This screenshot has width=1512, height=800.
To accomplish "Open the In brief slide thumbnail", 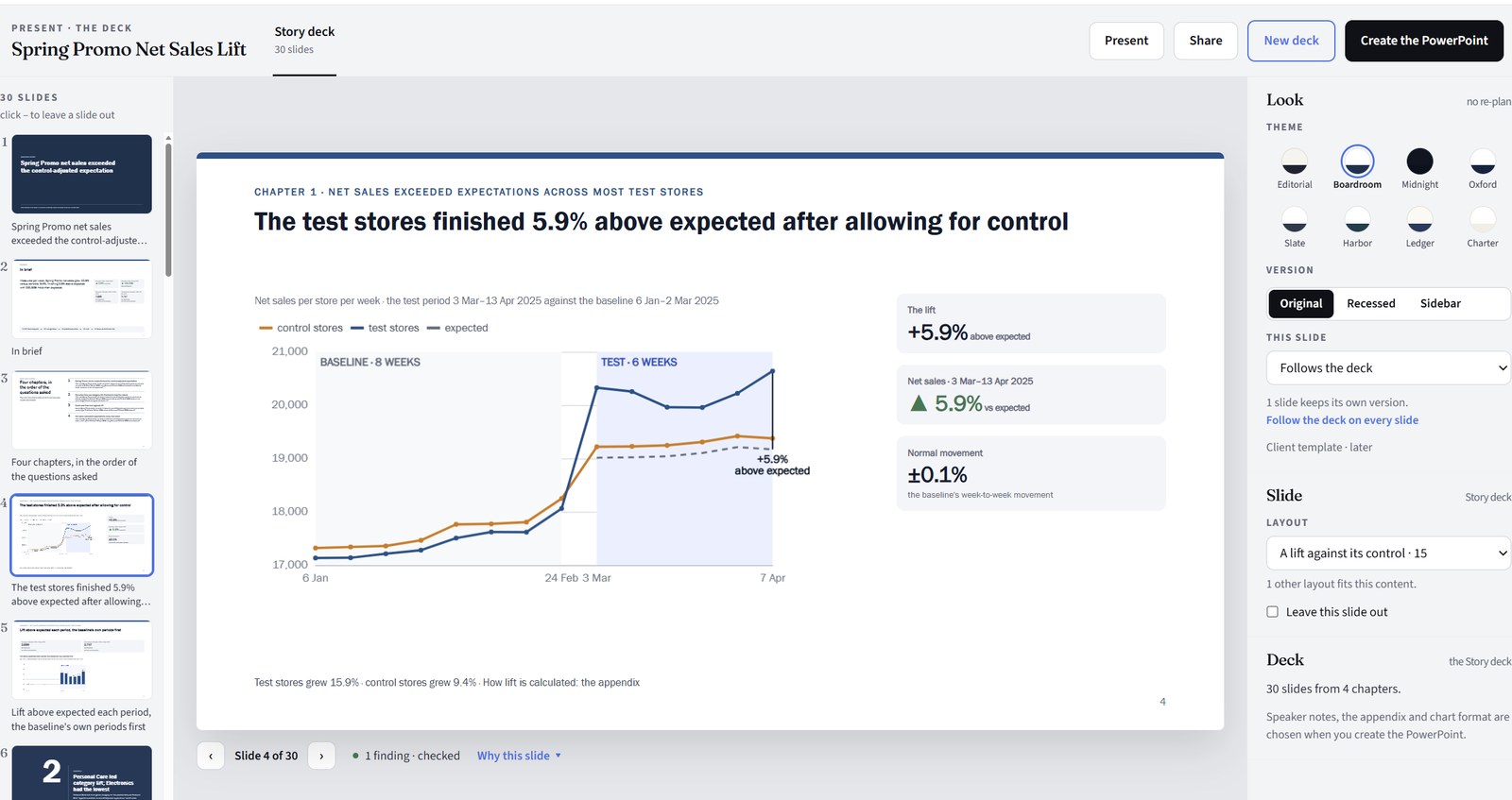I will 82,298.
